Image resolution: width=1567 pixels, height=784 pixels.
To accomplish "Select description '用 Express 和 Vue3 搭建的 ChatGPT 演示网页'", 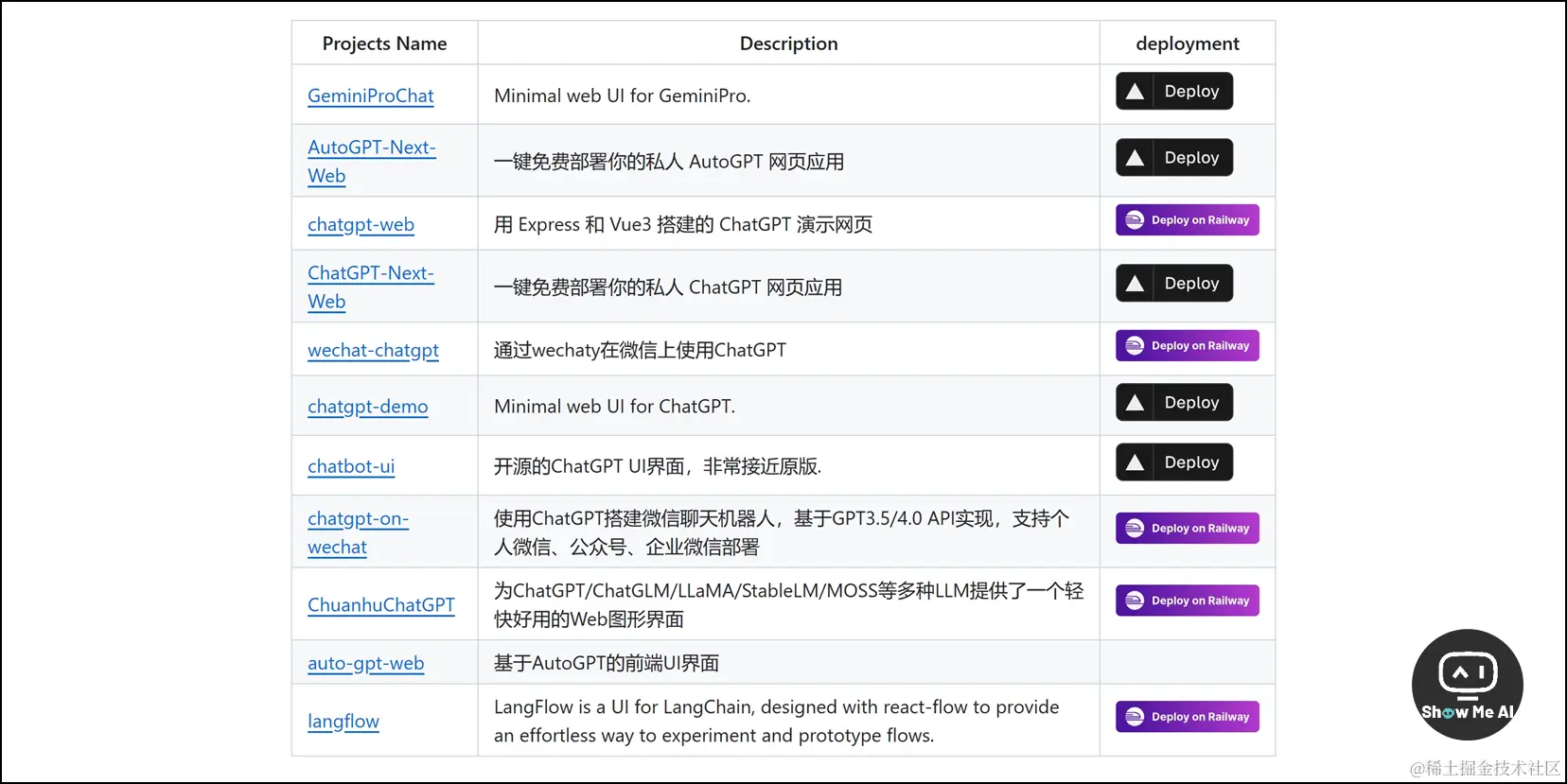I will click(683, 224).
